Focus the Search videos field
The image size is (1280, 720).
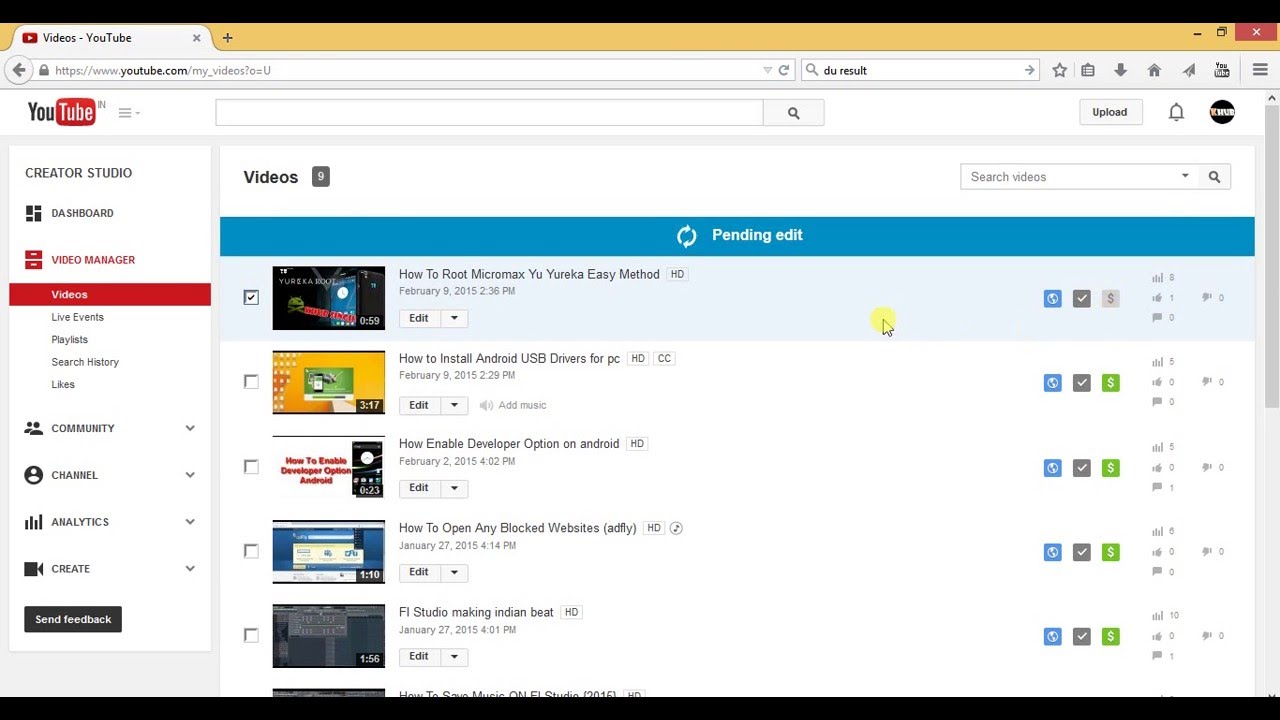(1070, 177)
